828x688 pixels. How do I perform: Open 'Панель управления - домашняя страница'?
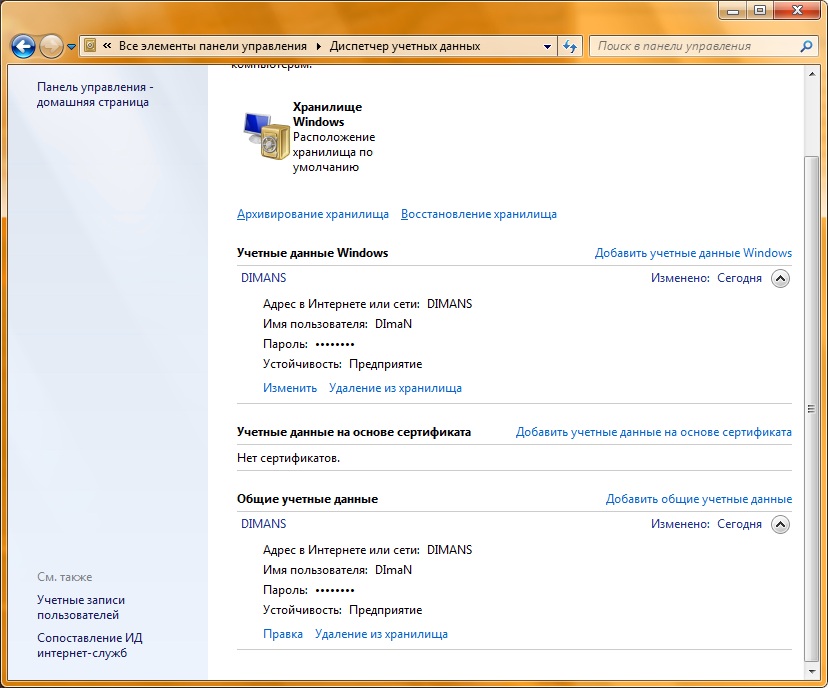point(95,95)
